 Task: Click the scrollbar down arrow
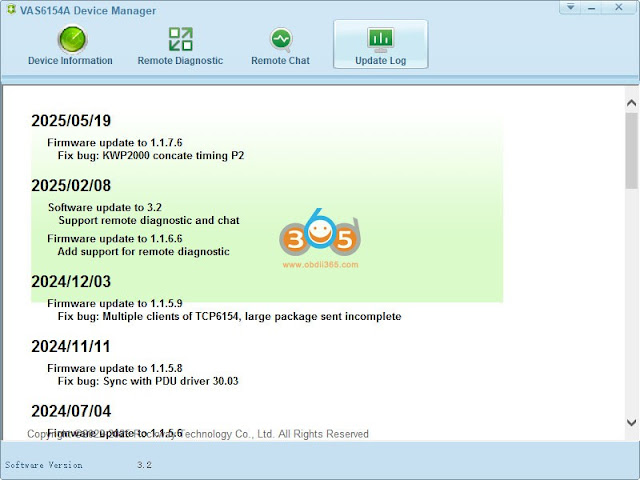click(x=631, y=422)
